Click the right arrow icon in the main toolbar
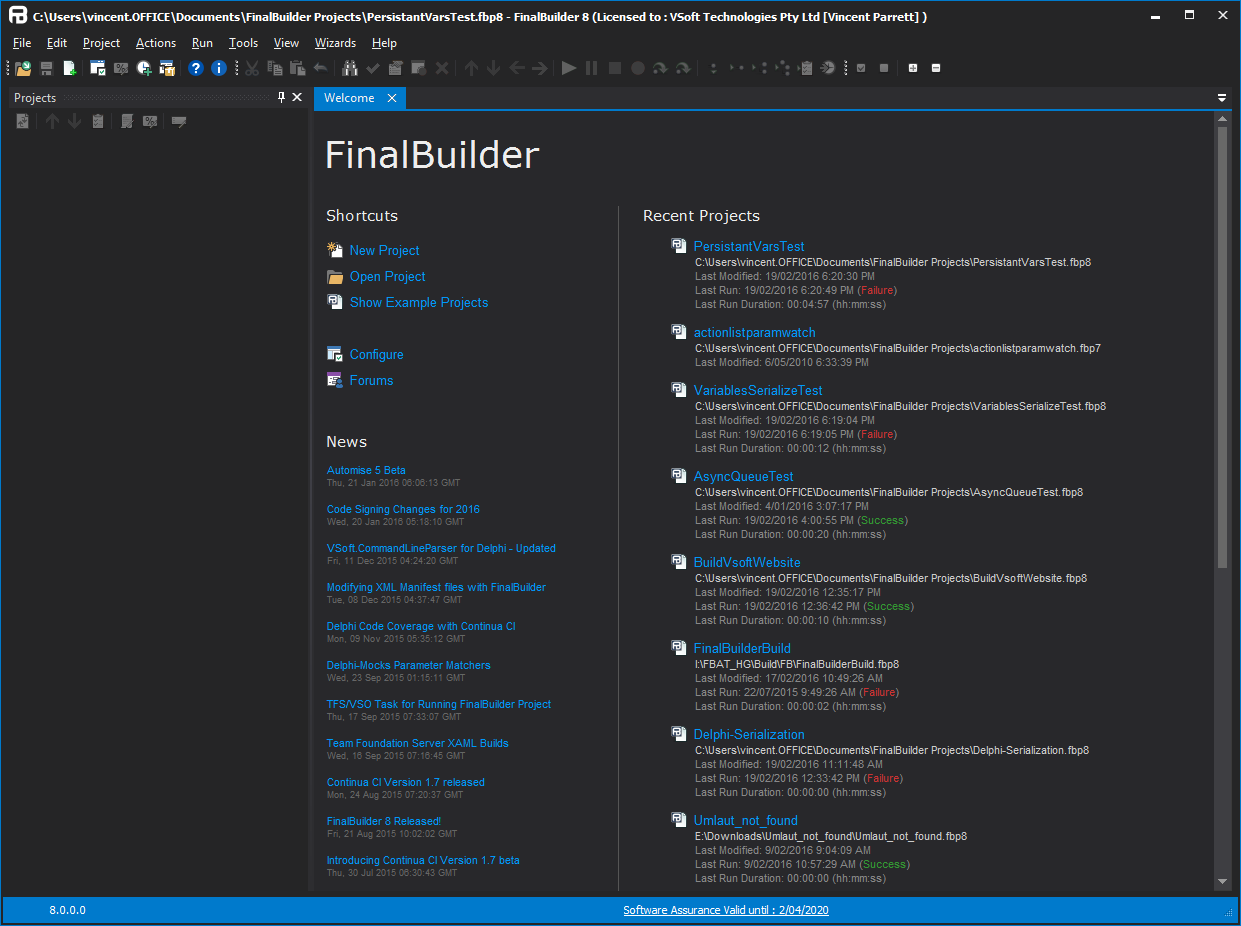This screenshot has width=1241, height=926. pos(540,68)
